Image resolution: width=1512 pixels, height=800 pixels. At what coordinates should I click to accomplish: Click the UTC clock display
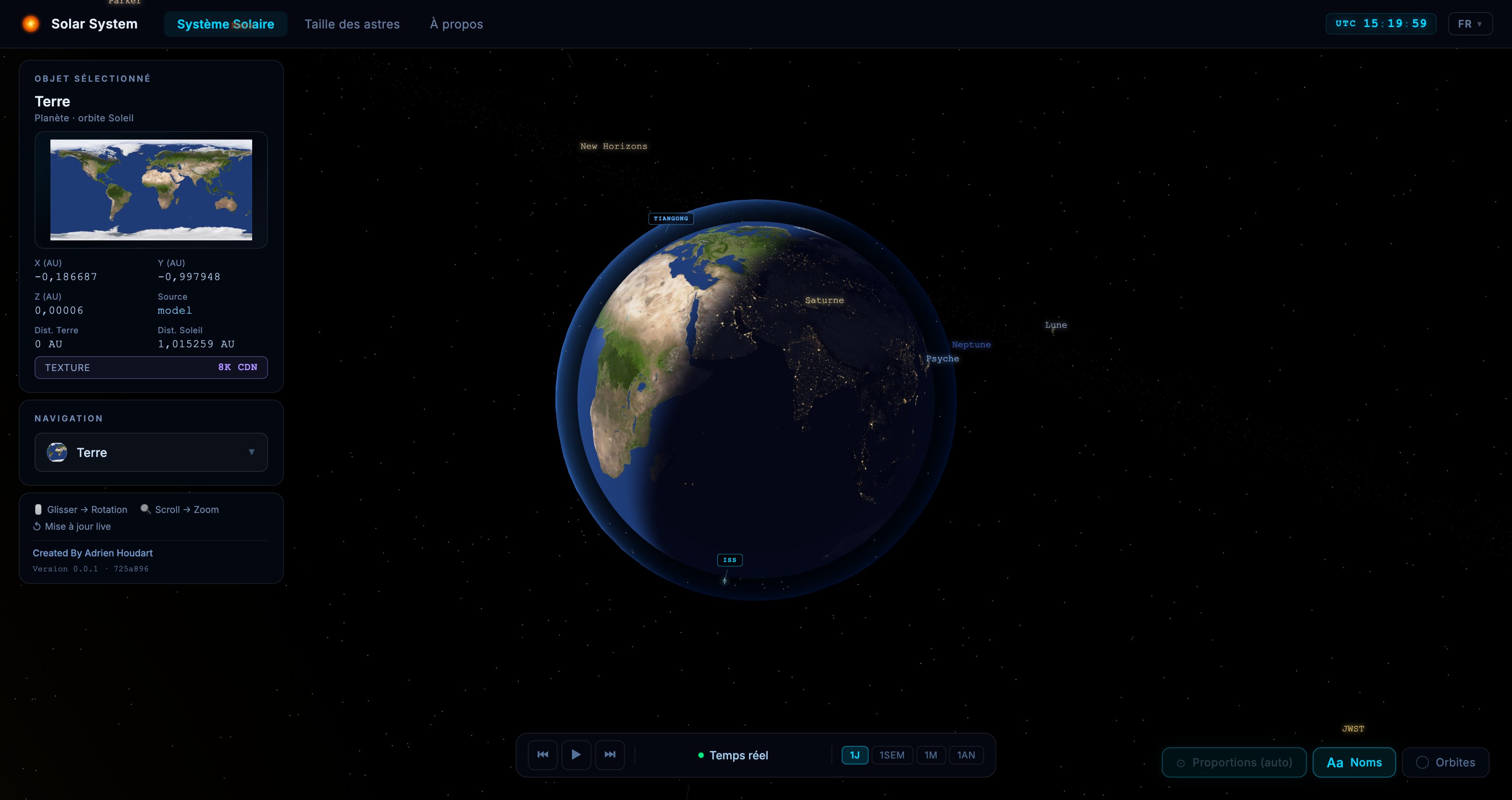click(1380, 23)
